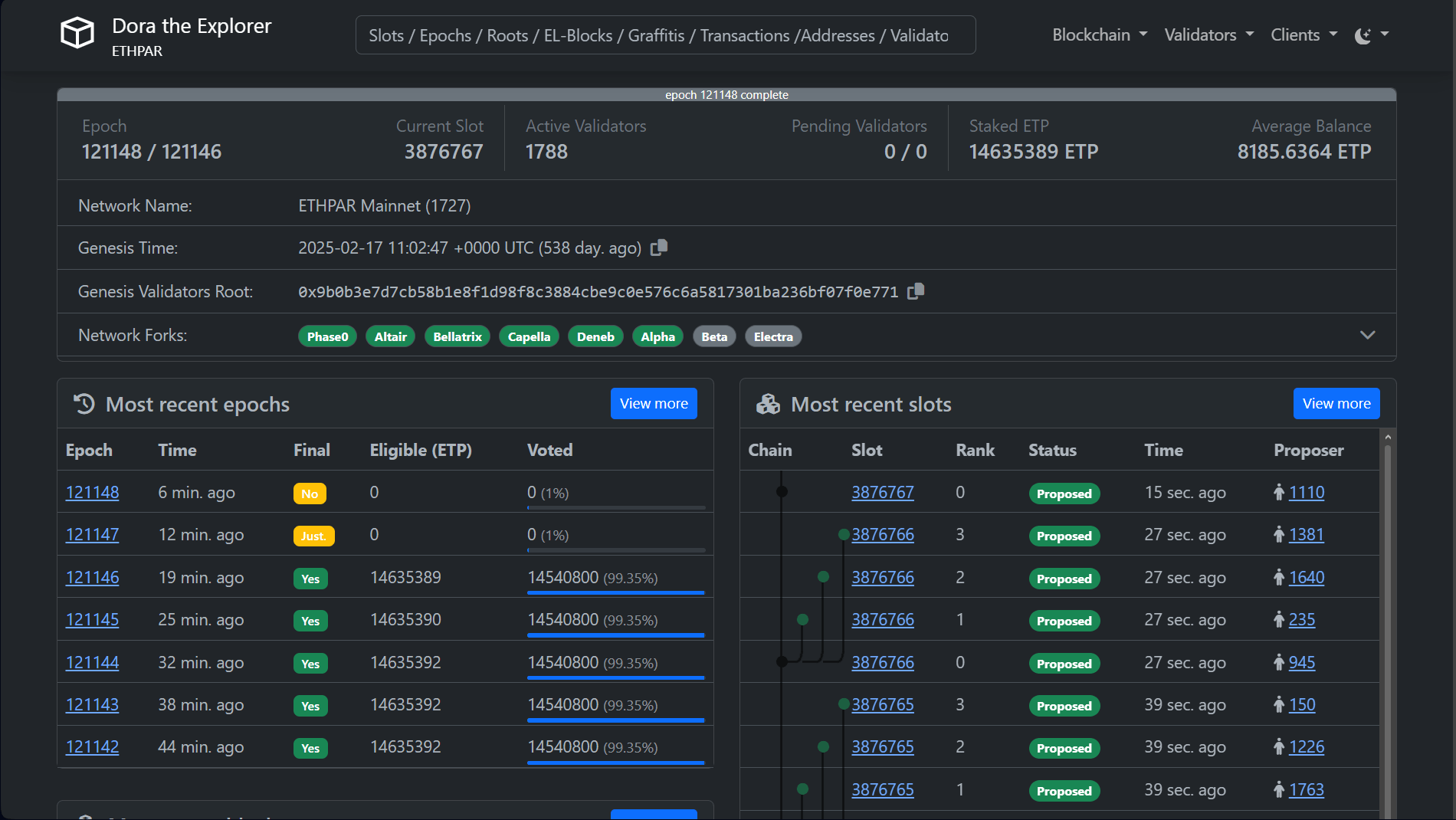Click the 'Just.' badge for epoch 121147

point(313,536)
